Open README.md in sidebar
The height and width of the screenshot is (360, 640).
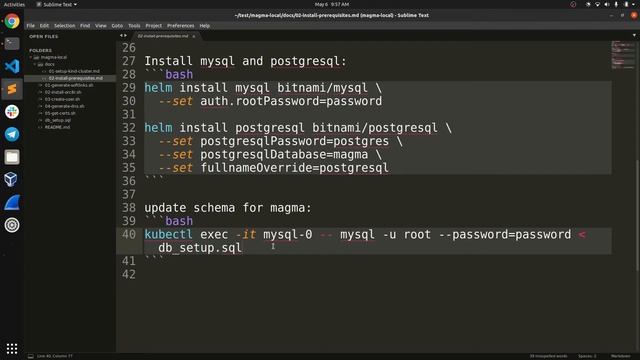point(57,127)
